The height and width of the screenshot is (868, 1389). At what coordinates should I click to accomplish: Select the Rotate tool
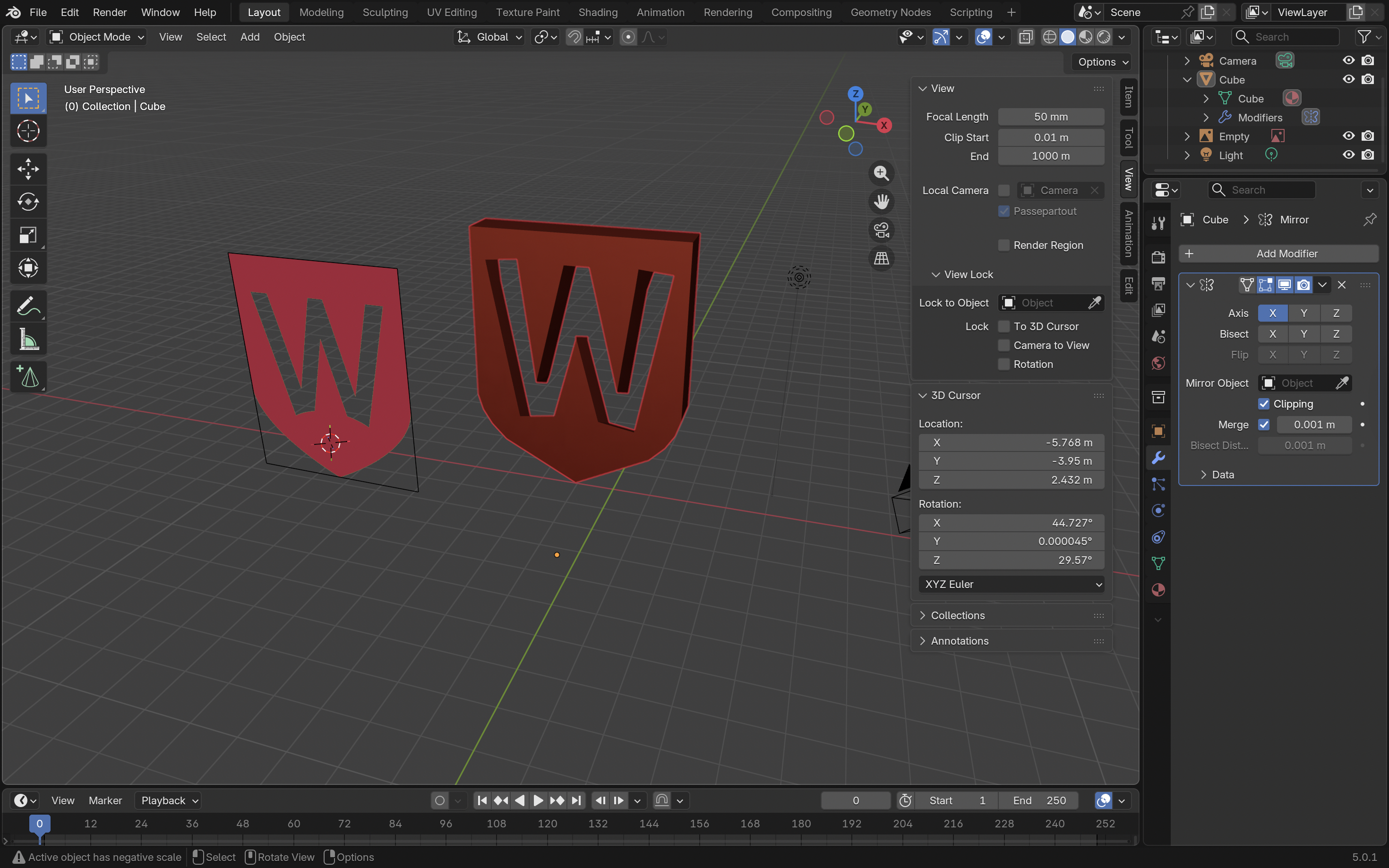coord(27,202)
